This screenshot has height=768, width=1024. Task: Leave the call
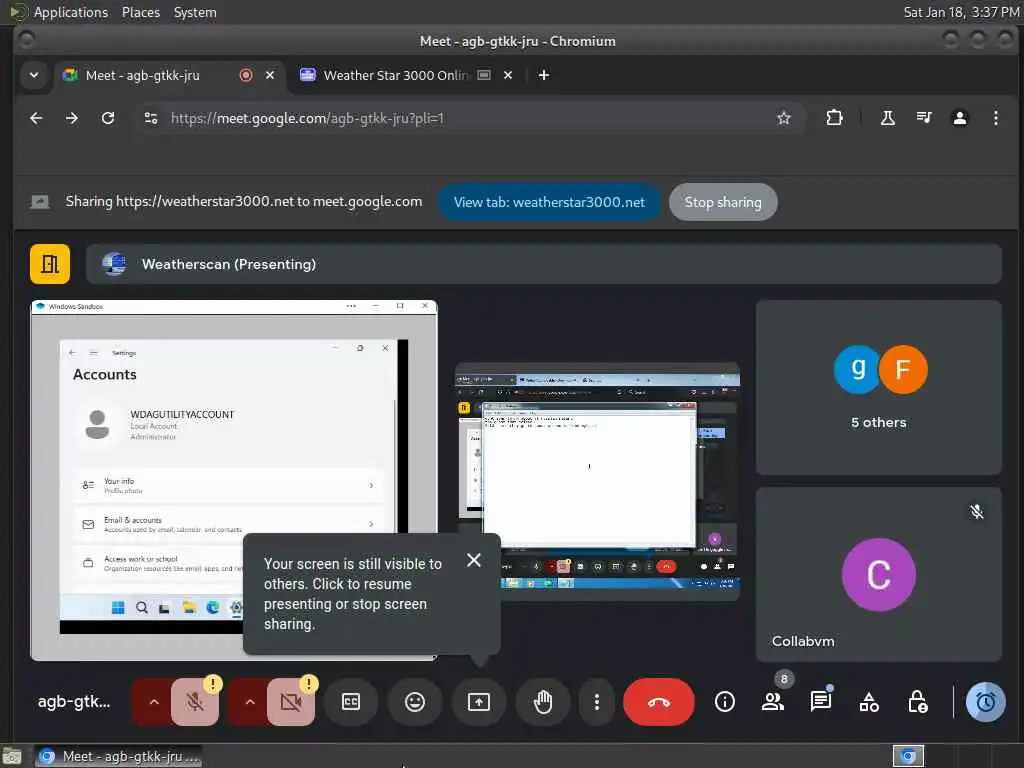click(658, 702)
